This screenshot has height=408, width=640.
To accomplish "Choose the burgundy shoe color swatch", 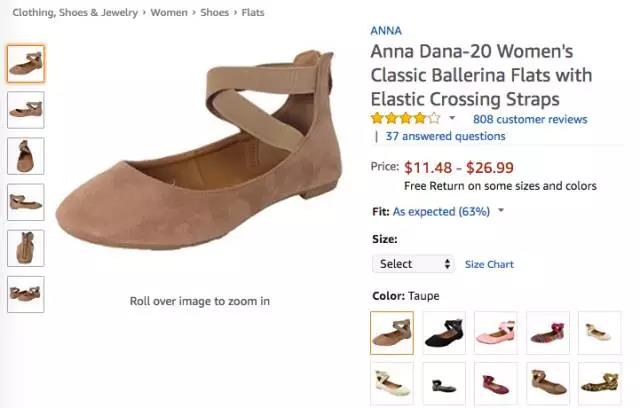I will (x=495, y=384).
